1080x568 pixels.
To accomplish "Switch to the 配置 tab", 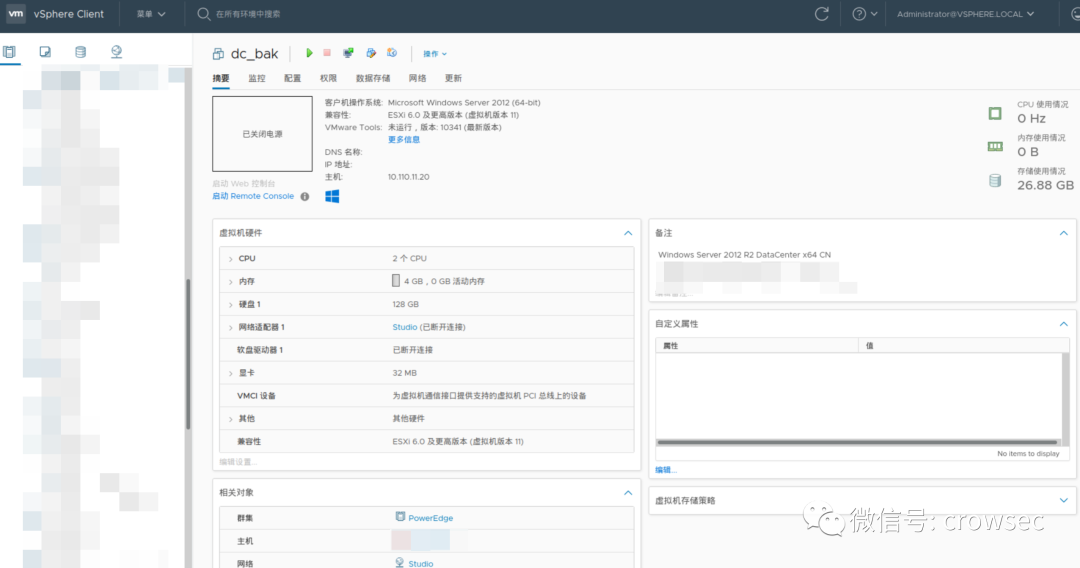I will 293,78.
